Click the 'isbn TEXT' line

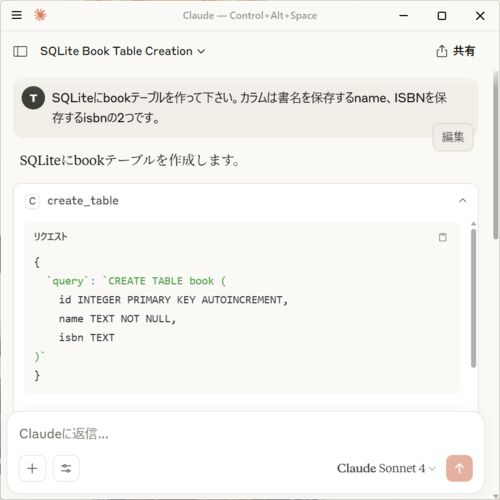click(87, 338)
